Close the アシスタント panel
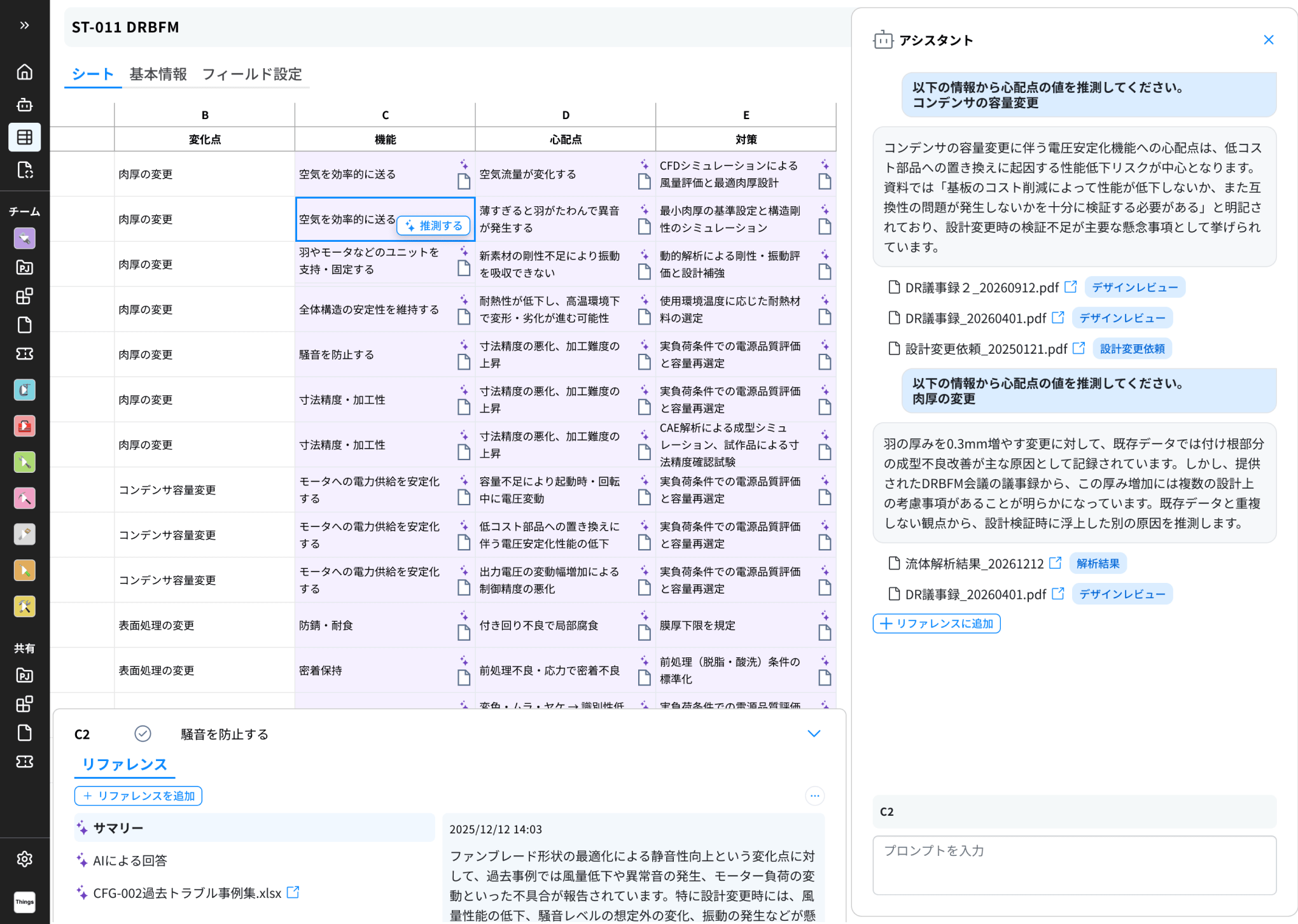 [1269, 40]
